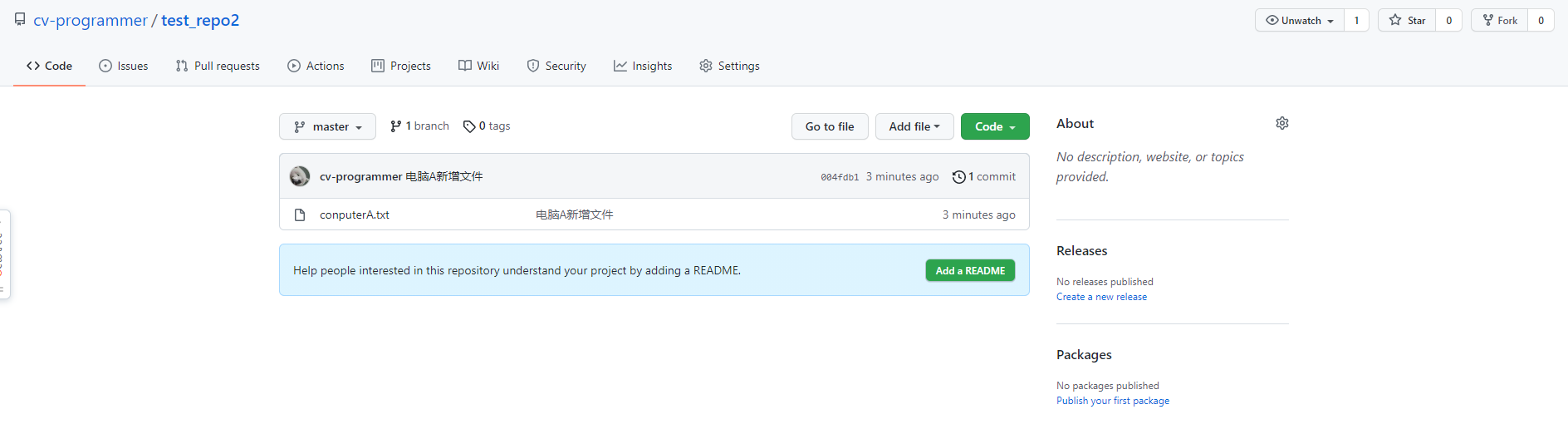Open the commit history clock icon
The width and height of the screenshot is (1568, 434).
[958, 177]
